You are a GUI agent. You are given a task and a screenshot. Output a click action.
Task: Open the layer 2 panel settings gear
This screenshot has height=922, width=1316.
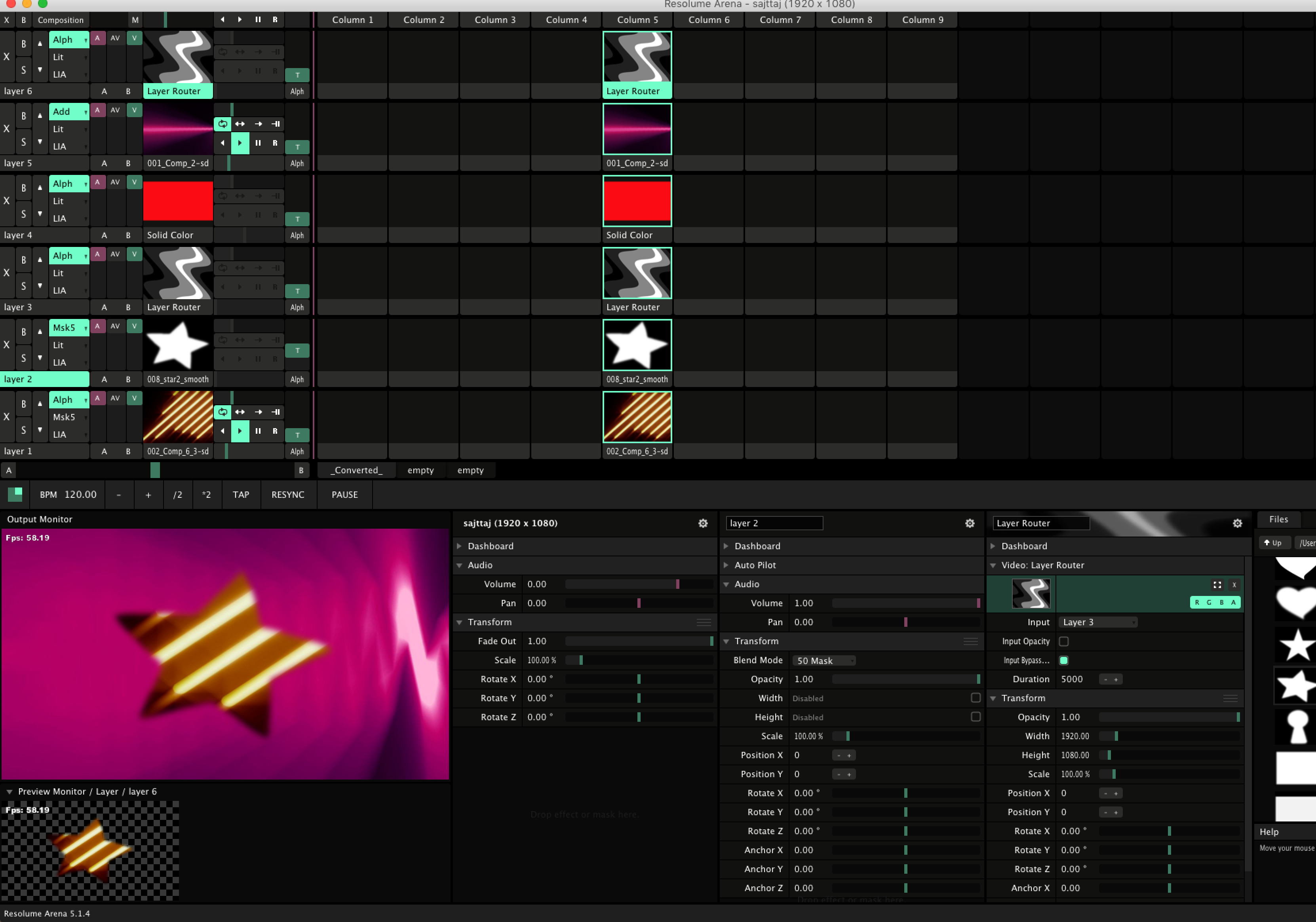(x=969, y=523)
